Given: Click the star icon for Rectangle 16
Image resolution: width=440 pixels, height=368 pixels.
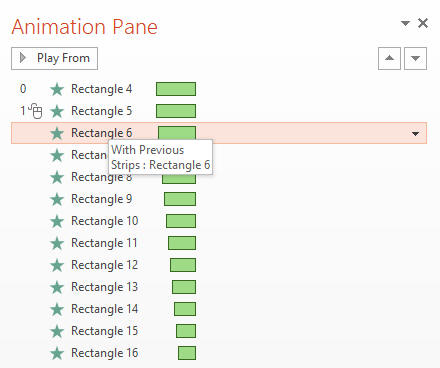Looking at the screenshot, I should point(57,353).
